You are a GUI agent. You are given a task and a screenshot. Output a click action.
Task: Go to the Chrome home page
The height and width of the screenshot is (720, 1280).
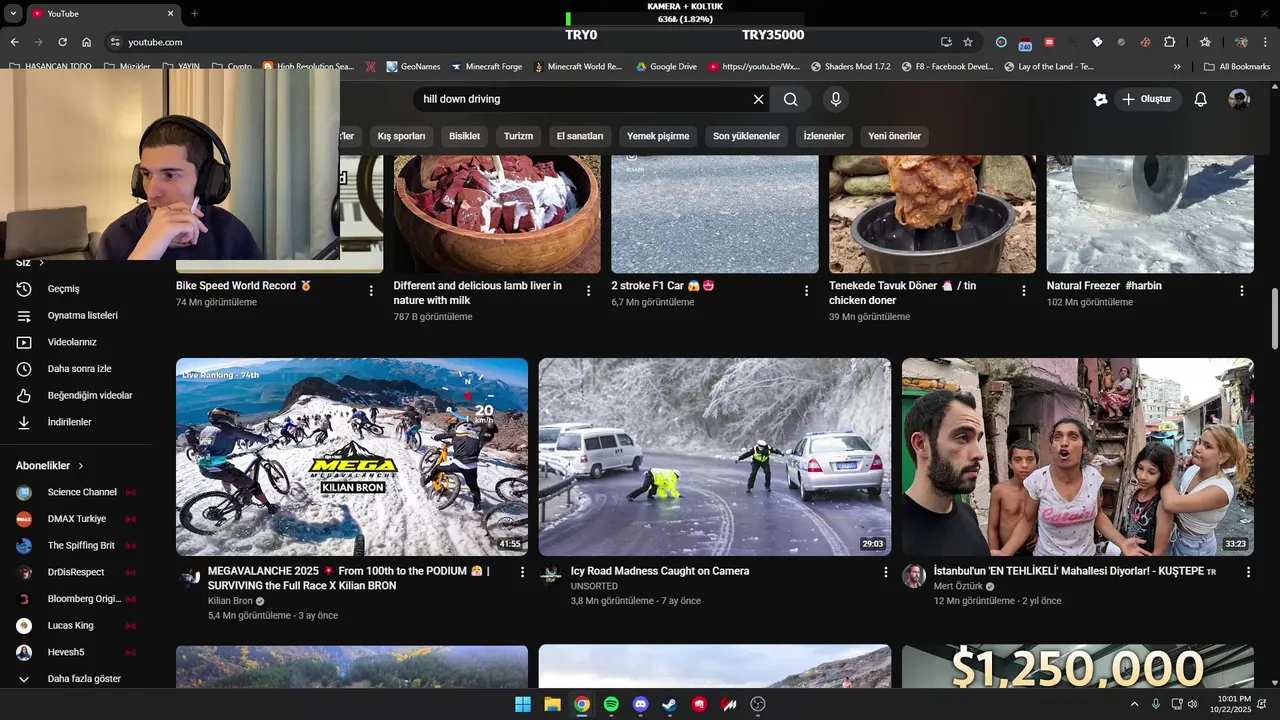click(87, 42)
